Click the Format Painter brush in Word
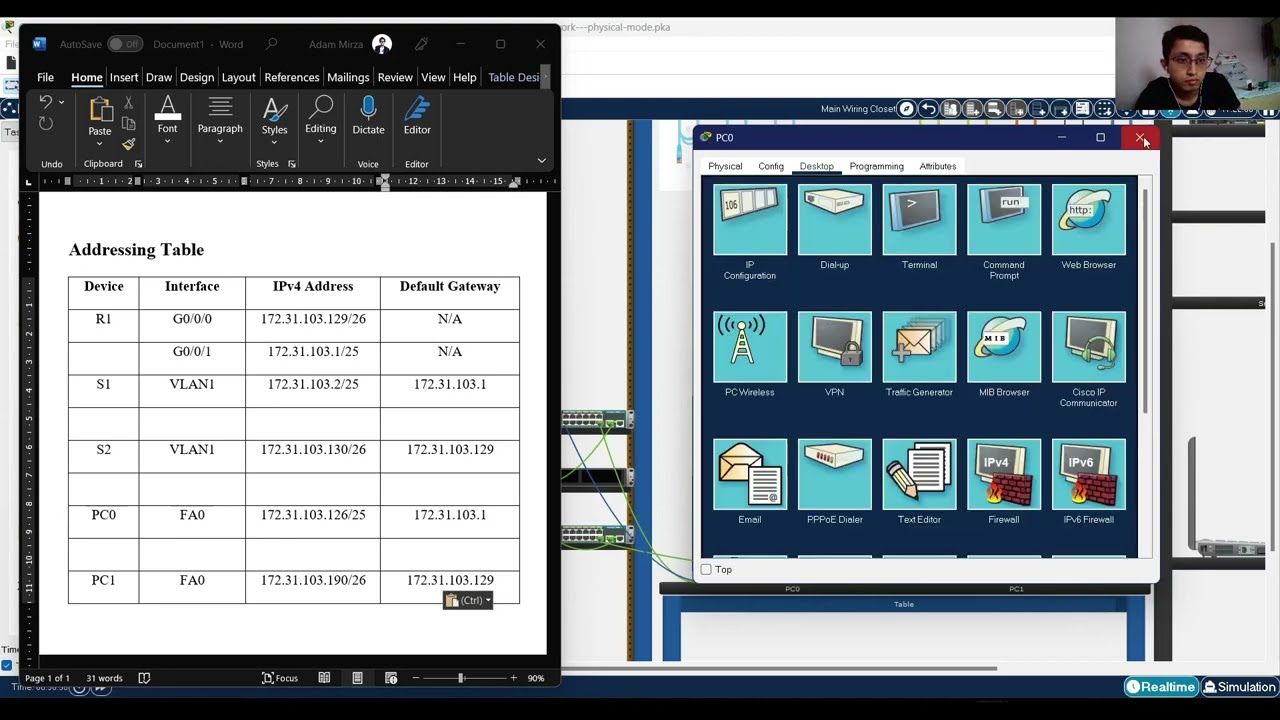 pyautogui.click(x=128, y=144)
